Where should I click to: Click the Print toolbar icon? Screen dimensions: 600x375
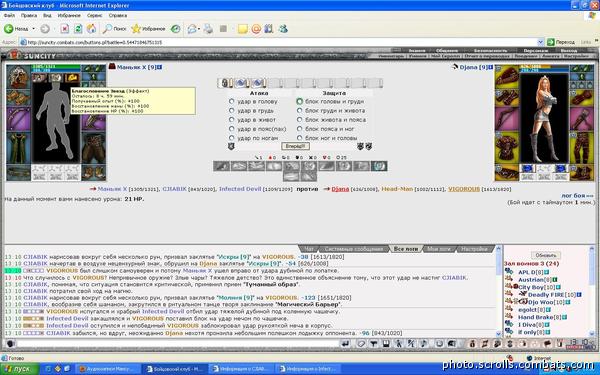[x=208, y=29]
